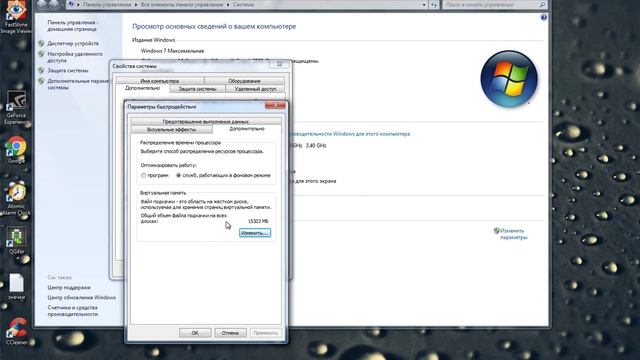Click heading 'Просмотр основных сведений о вашем компьютере'
640x360 pixels.
(x=214, y=27)
